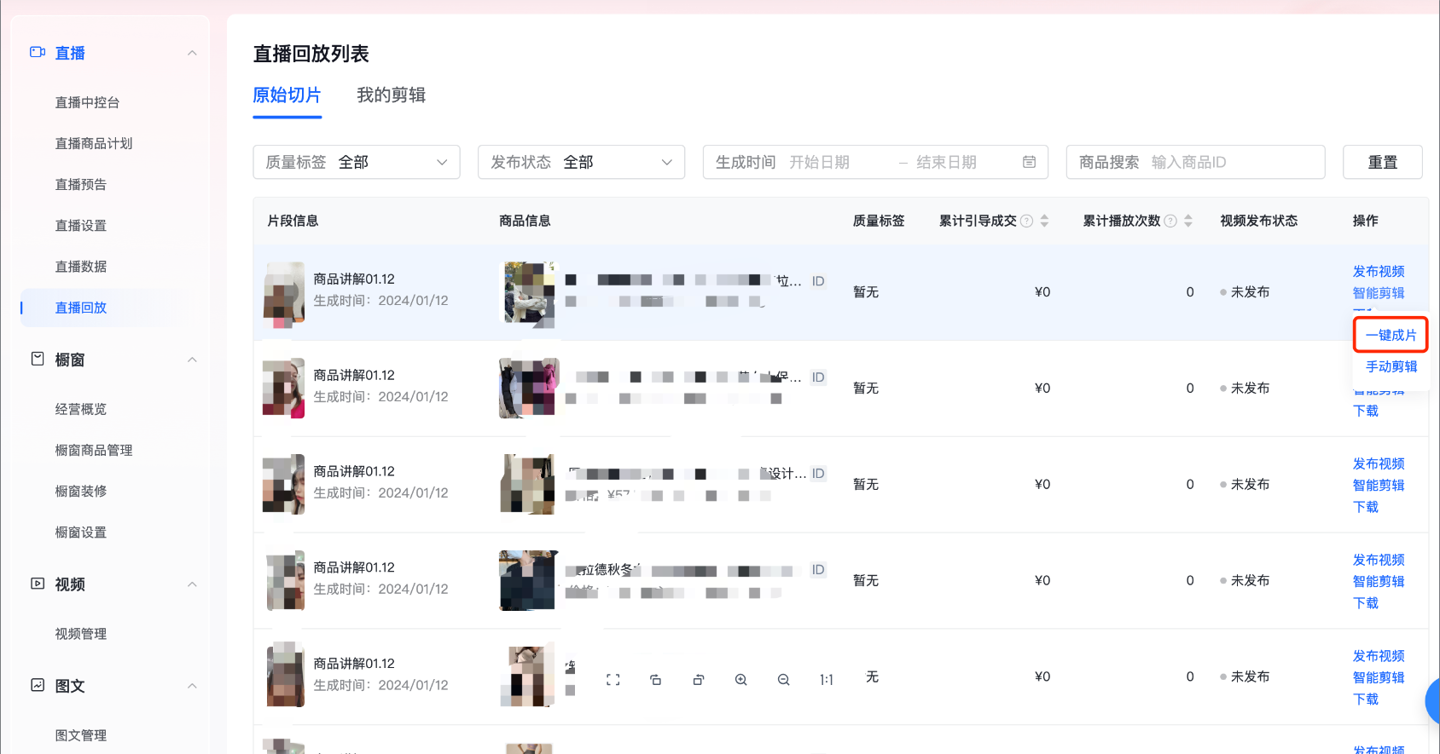Zoom in on the image preview
1440x754 pixels.
tap(741, 679)
